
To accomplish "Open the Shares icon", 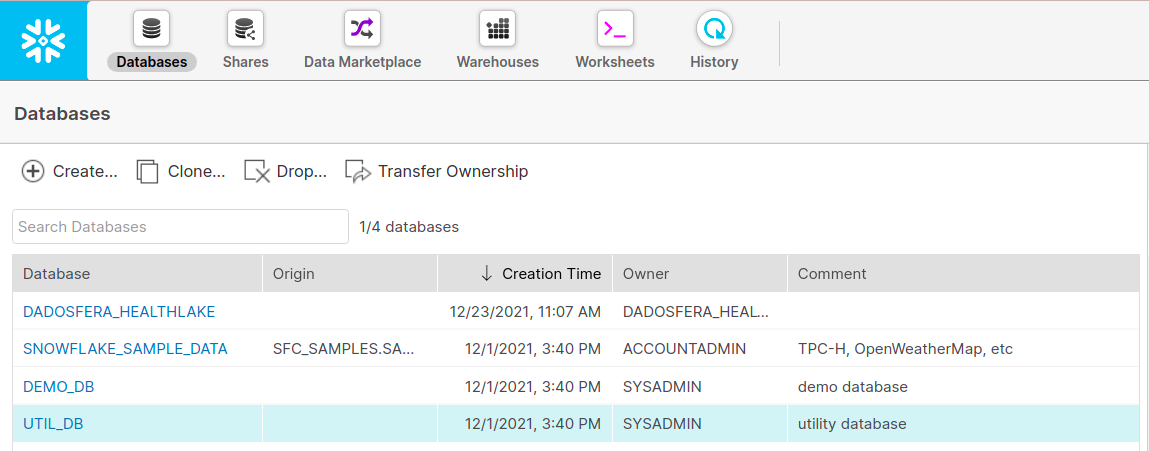I will 245,29.
